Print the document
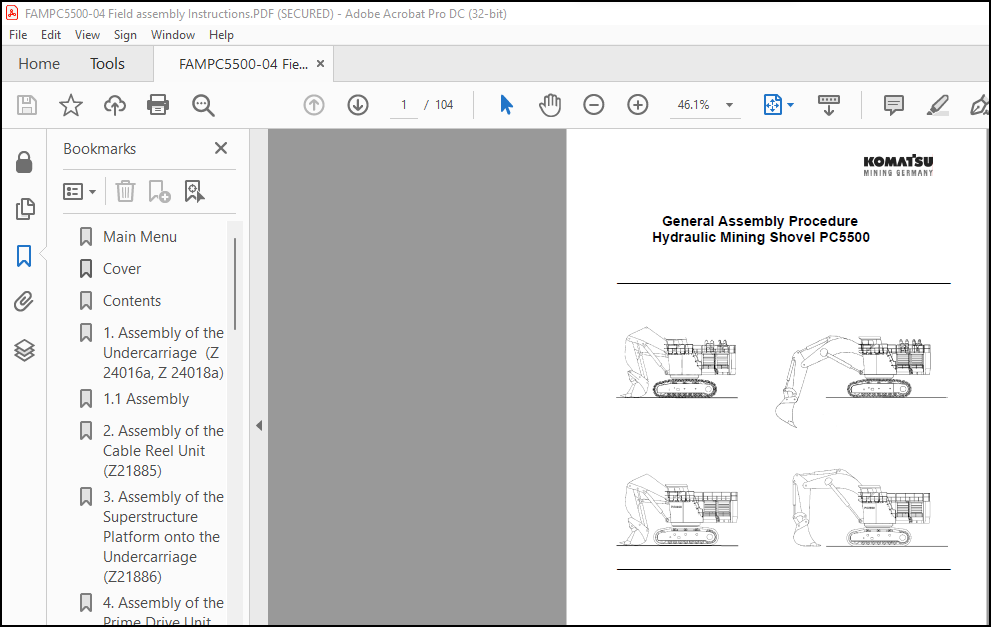Screen dimensions: 991x627 coord(158,105)
